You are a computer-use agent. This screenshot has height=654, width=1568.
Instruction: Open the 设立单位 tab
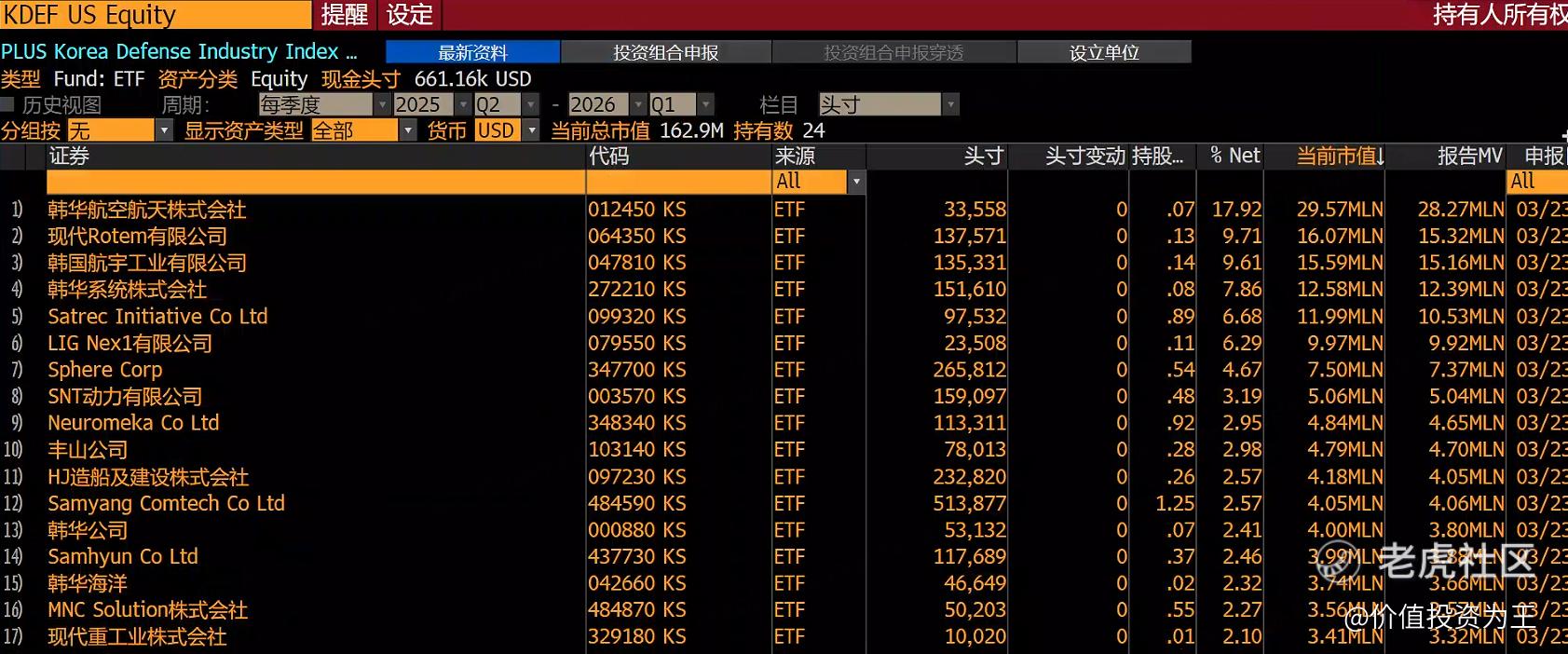coord(1104,52)
